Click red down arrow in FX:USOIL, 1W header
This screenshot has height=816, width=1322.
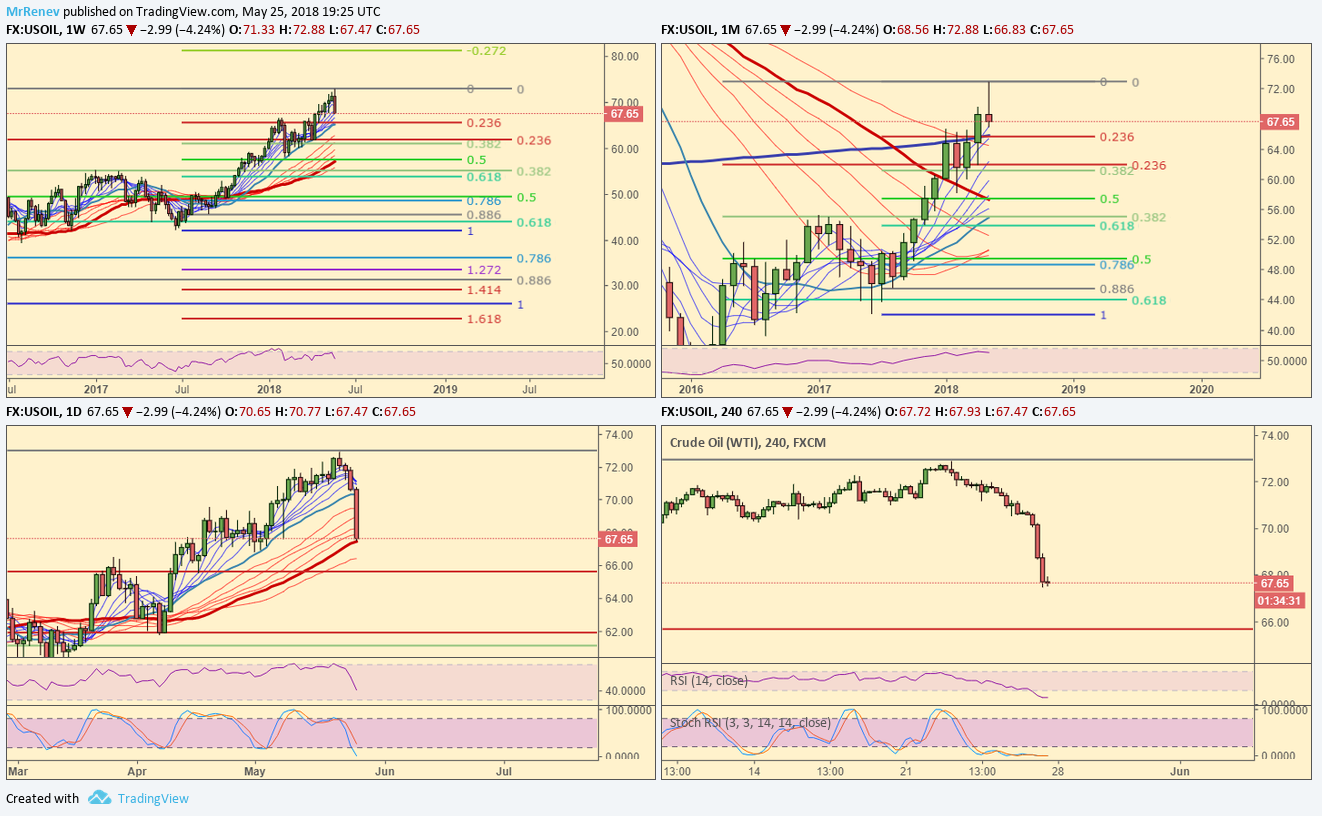point(131,30)
